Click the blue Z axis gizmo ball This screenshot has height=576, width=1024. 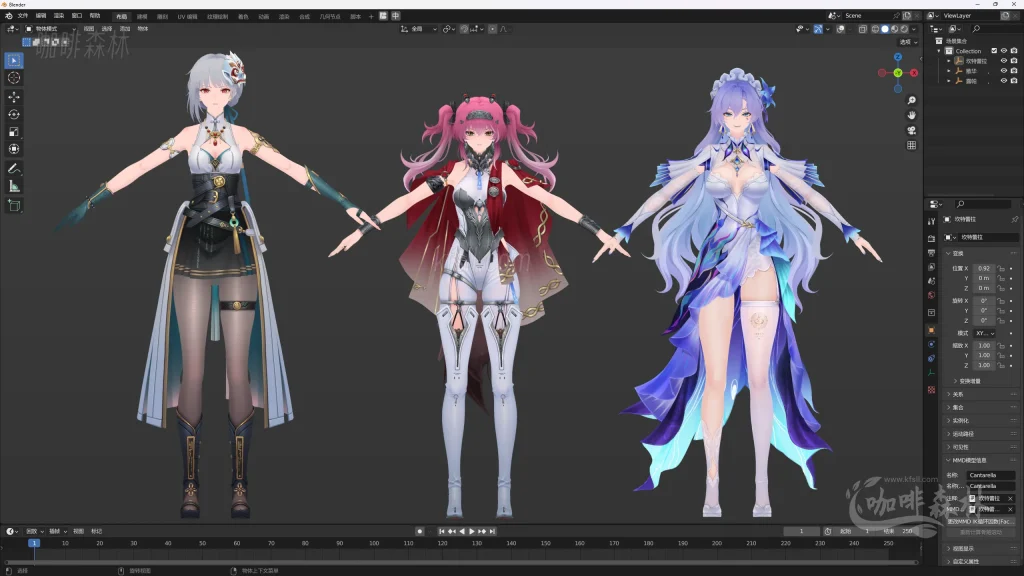[898, 57]
